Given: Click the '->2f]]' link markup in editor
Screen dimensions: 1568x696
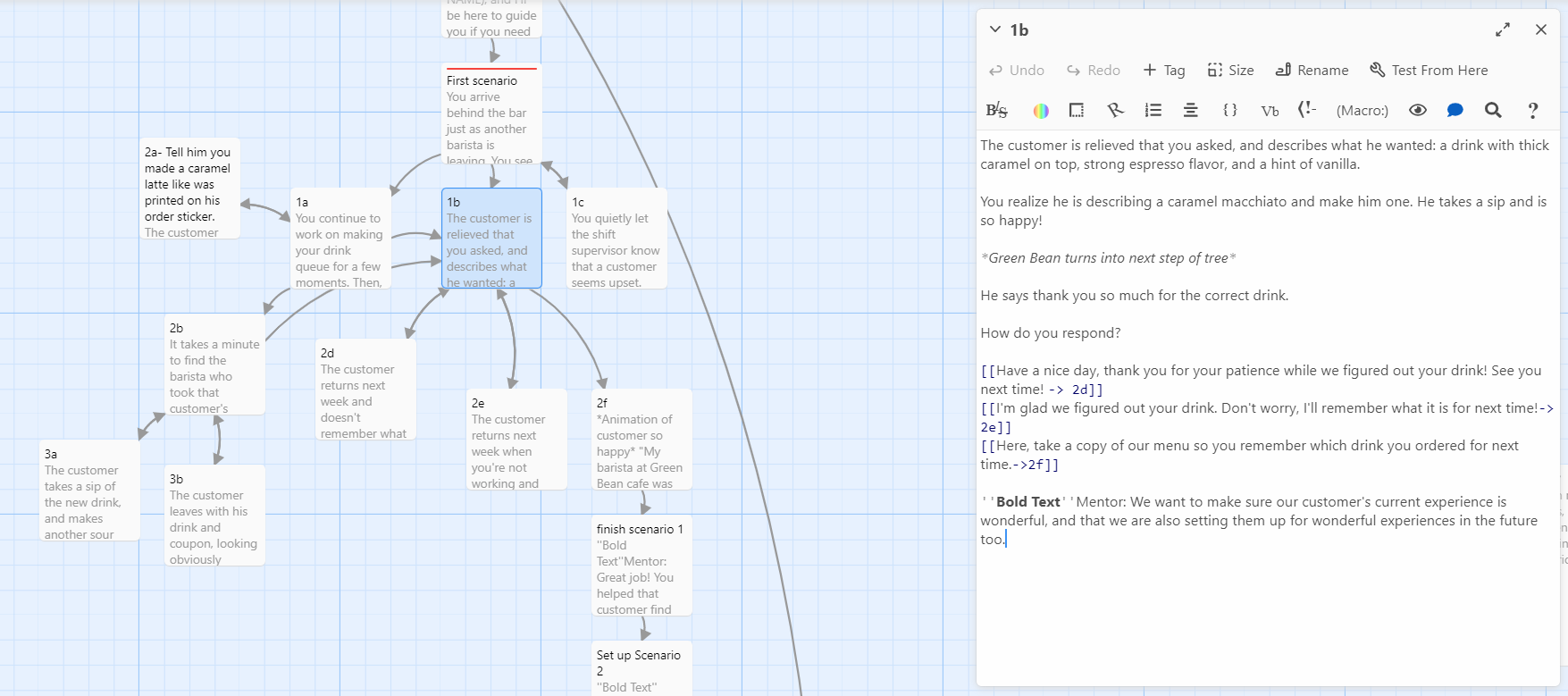Looking at the screenshot, I should pyautogui.click(x=1036, y=465).
